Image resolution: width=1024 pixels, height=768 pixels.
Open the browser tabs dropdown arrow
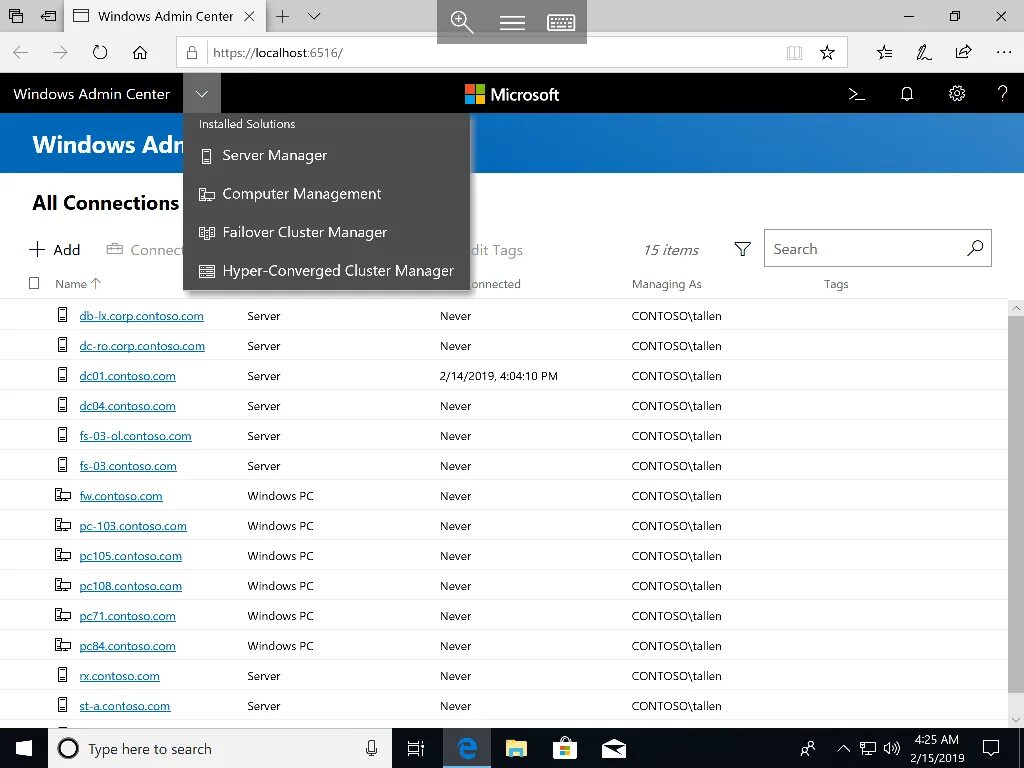pyautogui.click(x=313, y=17)
